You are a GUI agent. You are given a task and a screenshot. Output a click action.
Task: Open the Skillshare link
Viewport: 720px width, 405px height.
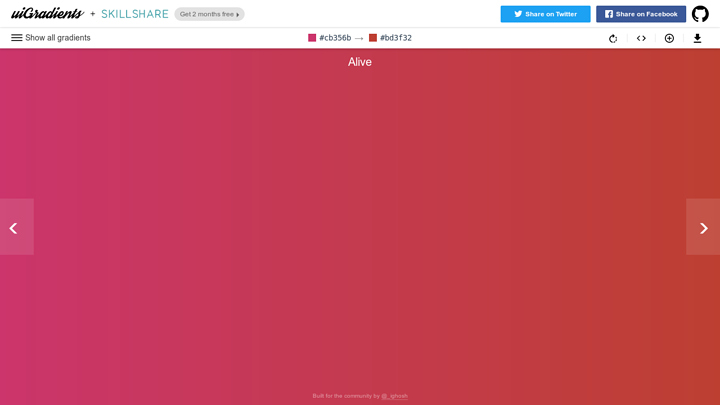[x=134, y=14]
